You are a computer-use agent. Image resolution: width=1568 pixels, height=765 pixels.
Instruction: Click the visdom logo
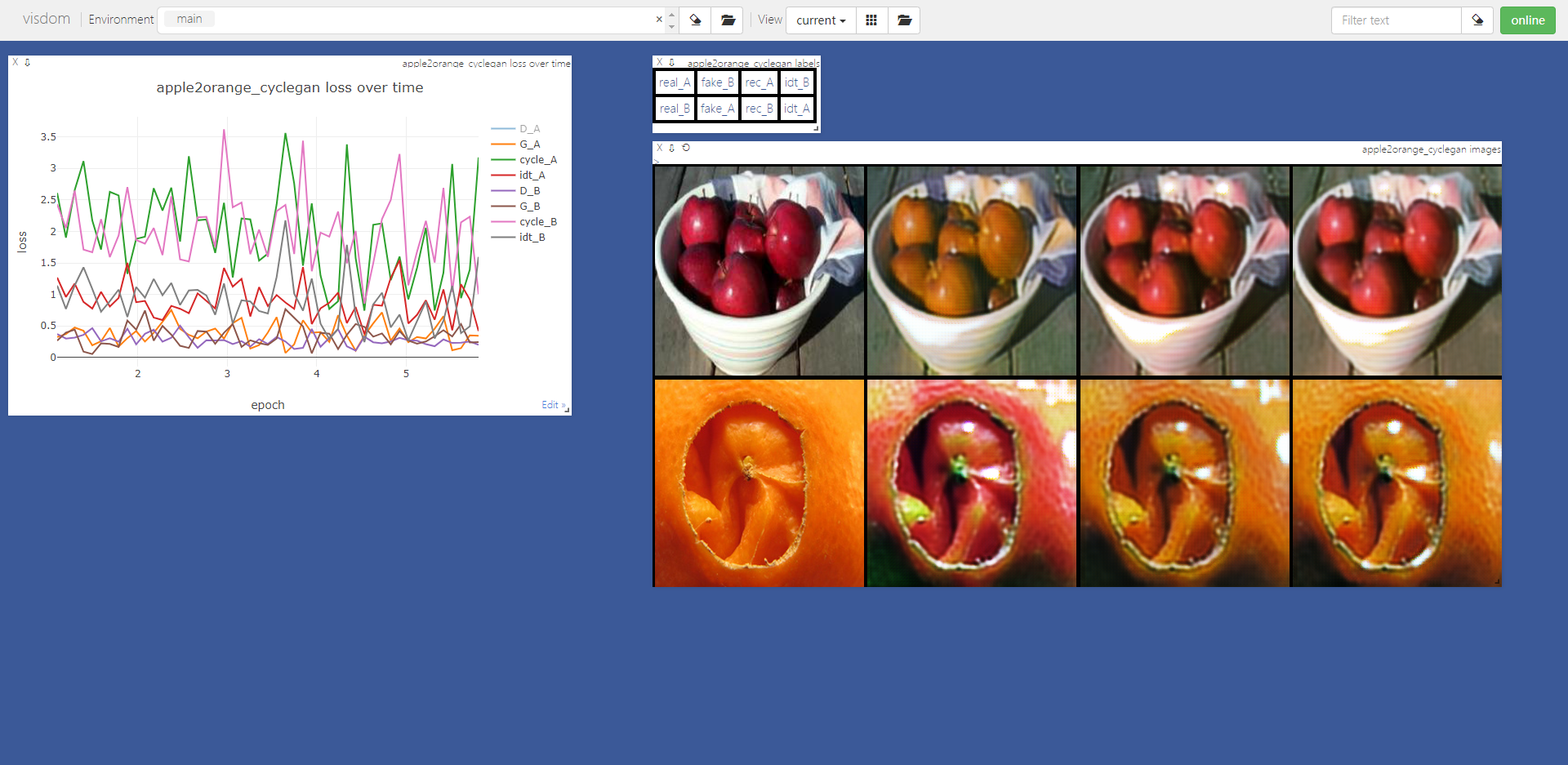[x=46, y=19]
